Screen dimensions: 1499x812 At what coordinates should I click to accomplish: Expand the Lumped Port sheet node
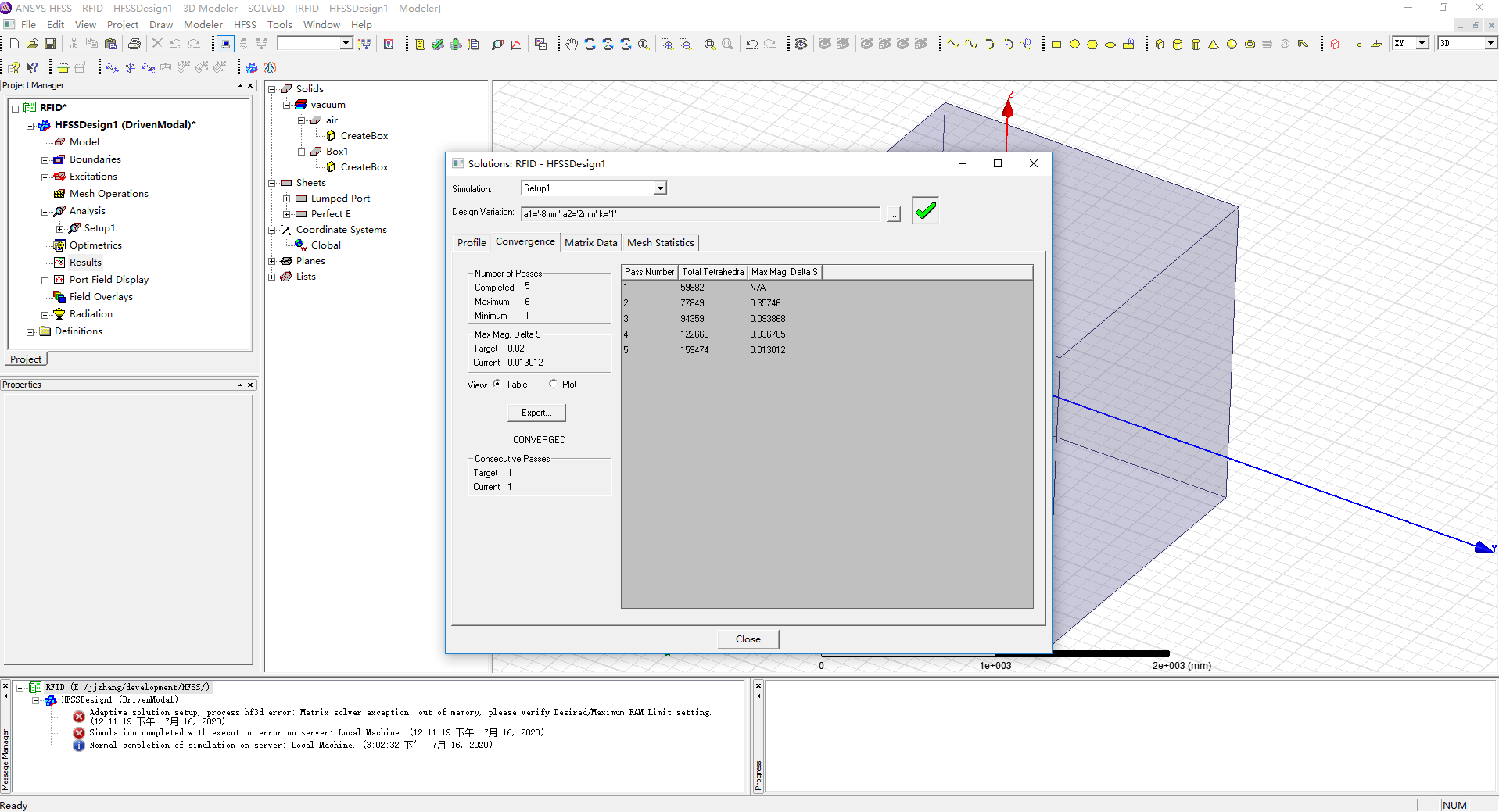click(x=287, y=199)
